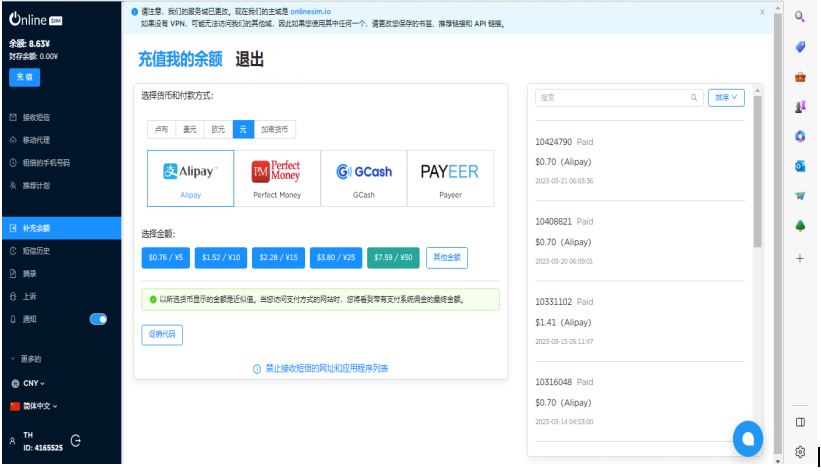Switch currency tab to 欧元
Image resolution: width=821 pixels, height=471 pixels.
pos(218,129)
